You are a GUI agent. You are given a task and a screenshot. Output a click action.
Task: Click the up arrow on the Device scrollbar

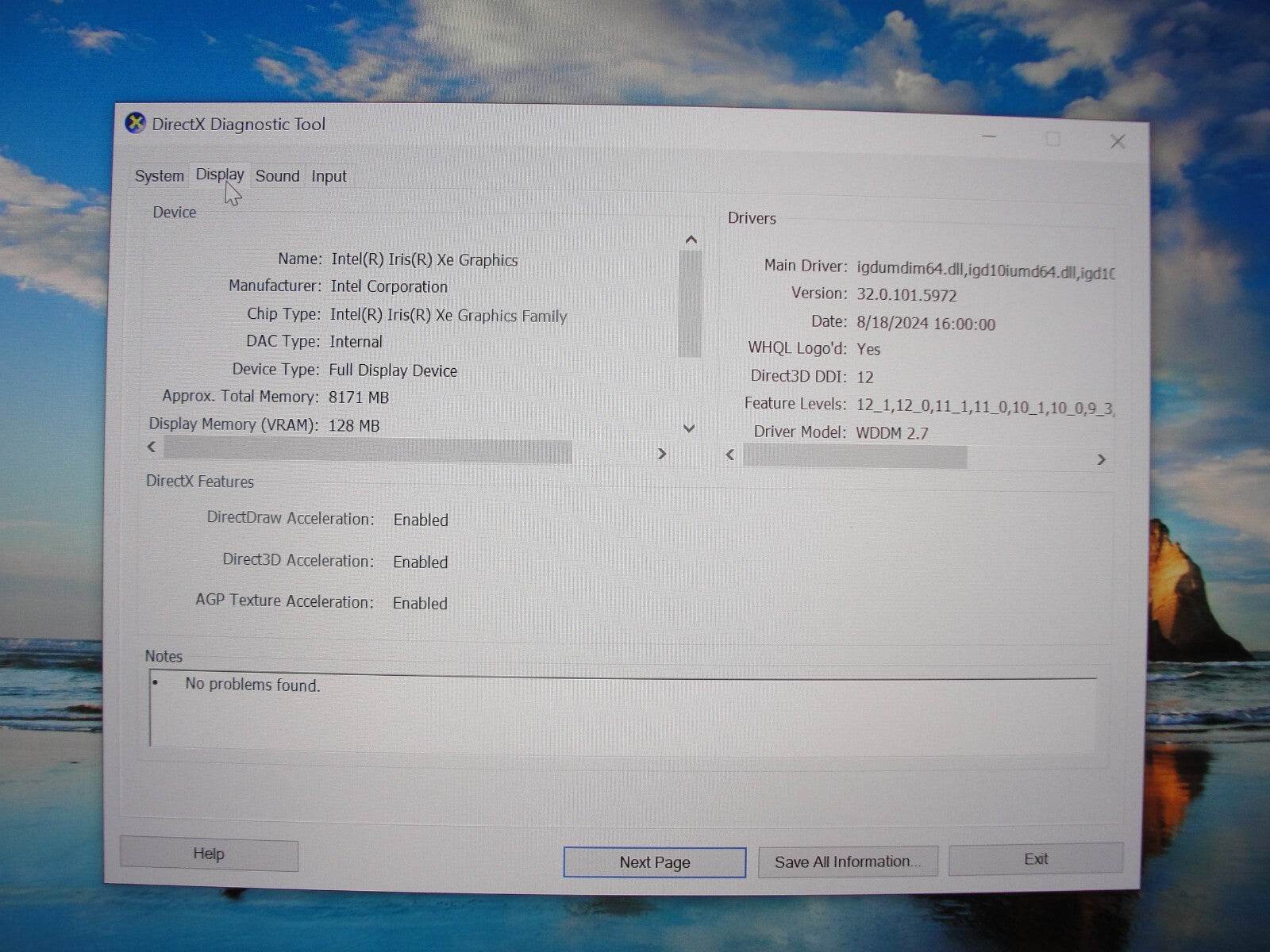[x=689, y=238]
